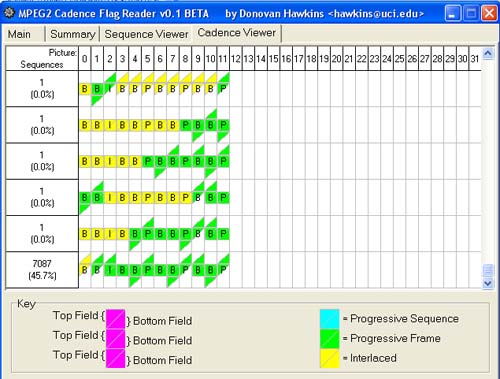Screen dimensions: 500x379
Task: Select the Sequence Viewer tab
Action: pos(146,34)
